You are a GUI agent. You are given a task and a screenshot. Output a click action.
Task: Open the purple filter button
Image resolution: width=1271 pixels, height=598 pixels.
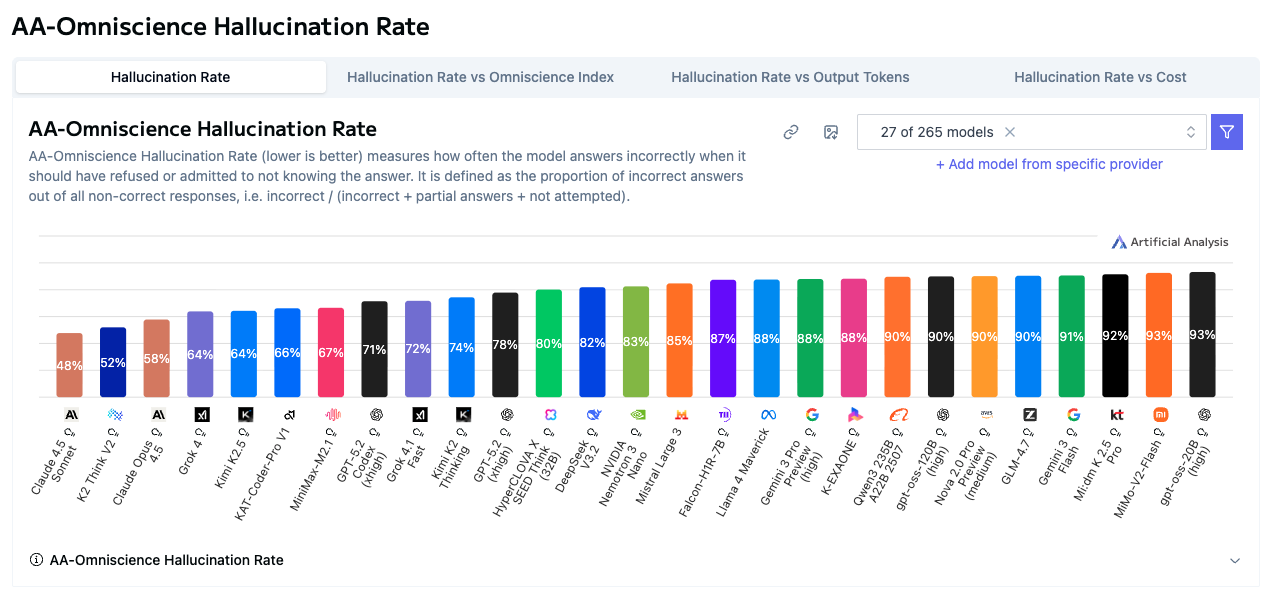coord(1227,132)
